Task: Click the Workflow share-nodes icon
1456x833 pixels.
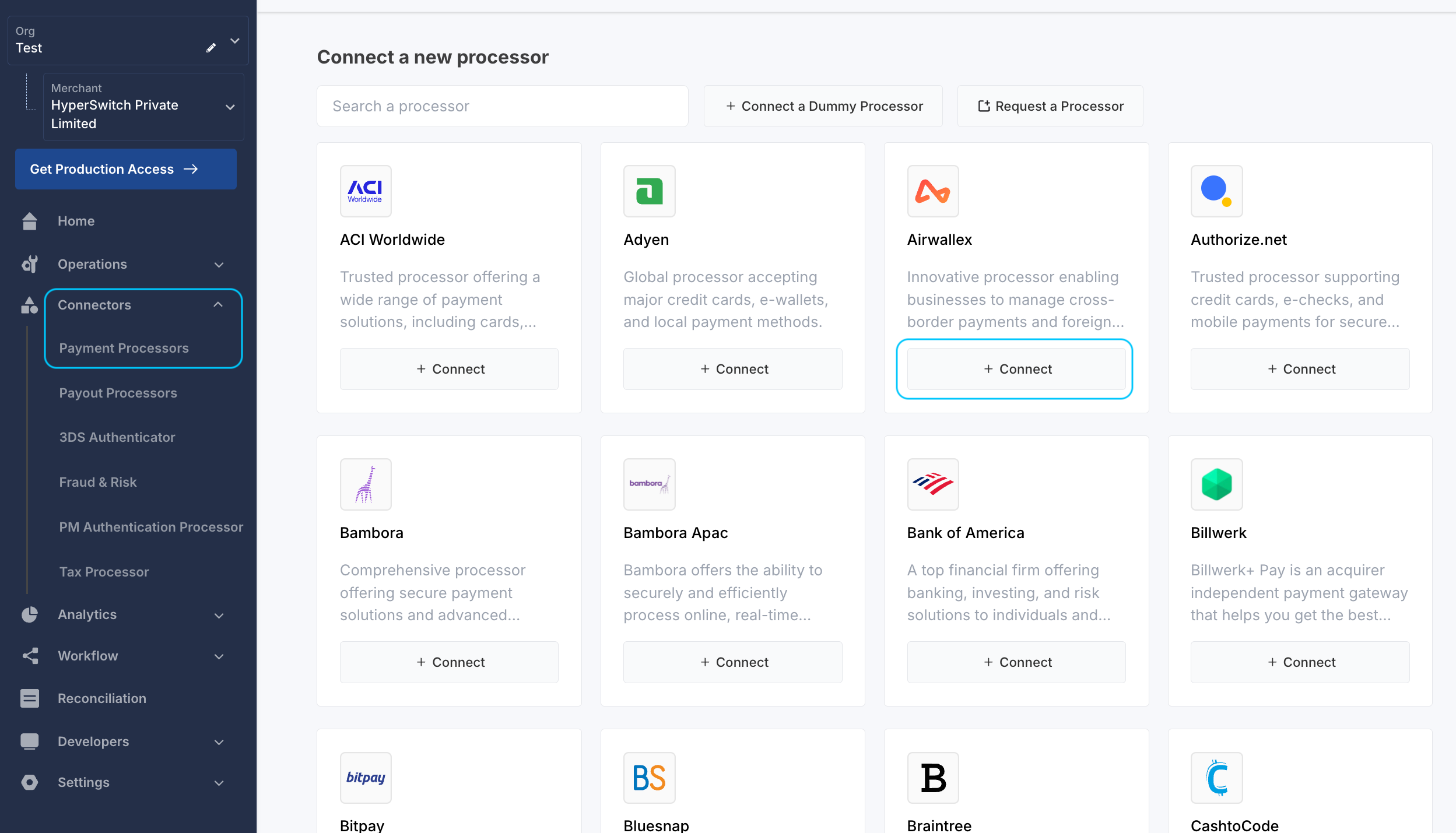Action: pyautogui.click(x=30, y=656)
